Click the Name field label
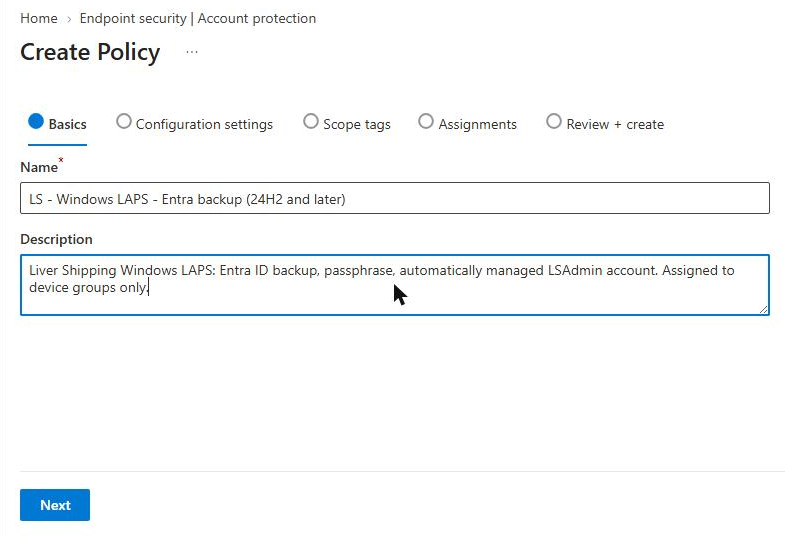785x537 pixels. pos(39,167)
